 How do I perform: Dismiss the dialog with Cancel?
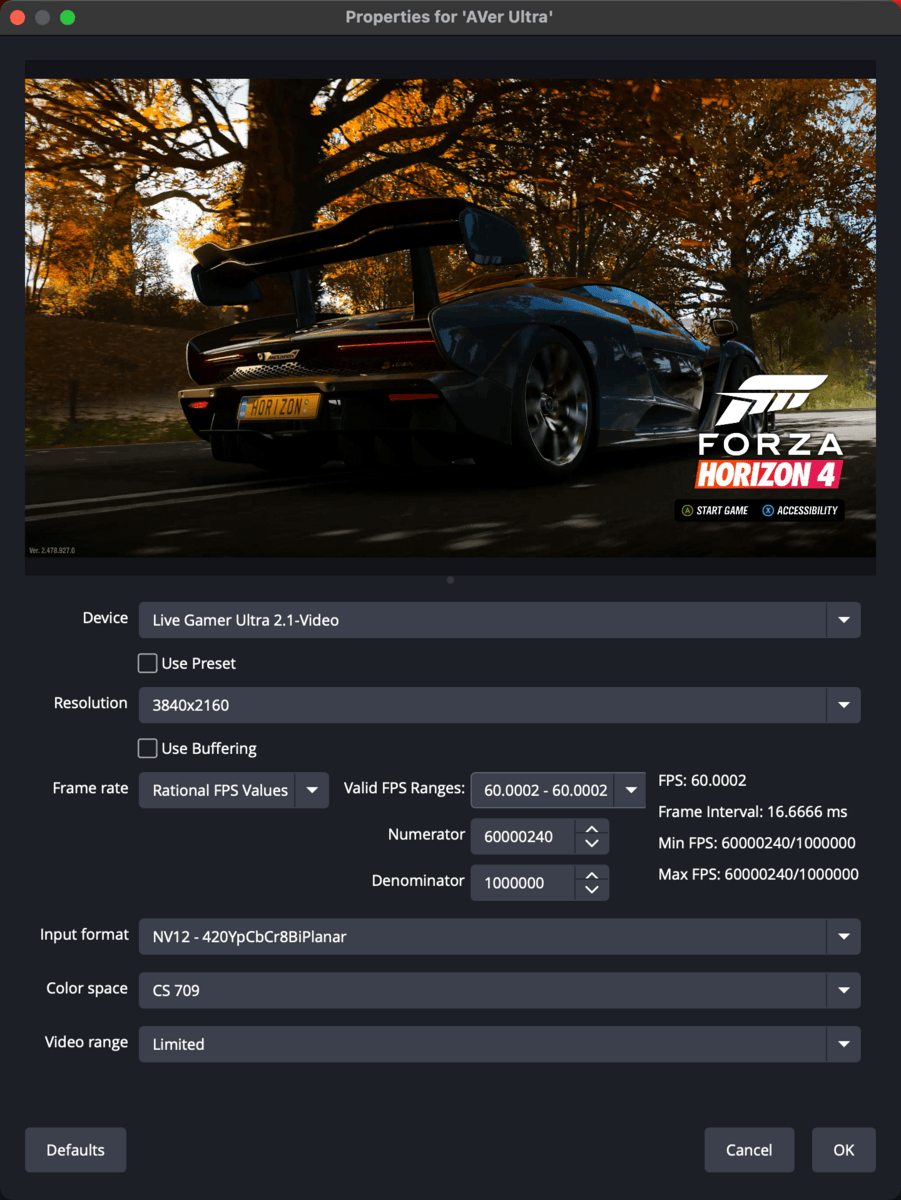point(749,1149)
